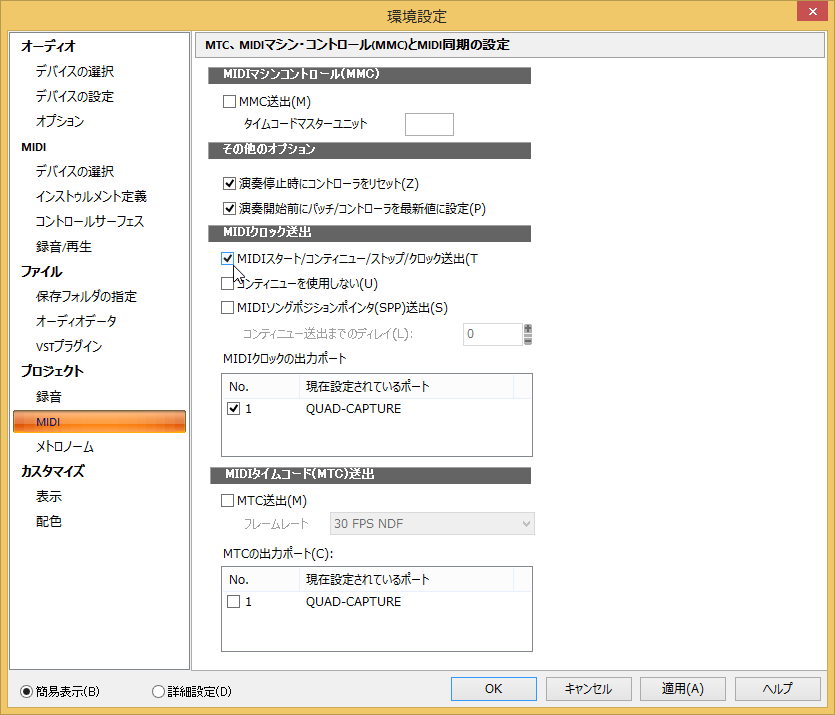
Task: Click the MIDIマシンコントロール(MMC) section header
Action: pos(370,75)
